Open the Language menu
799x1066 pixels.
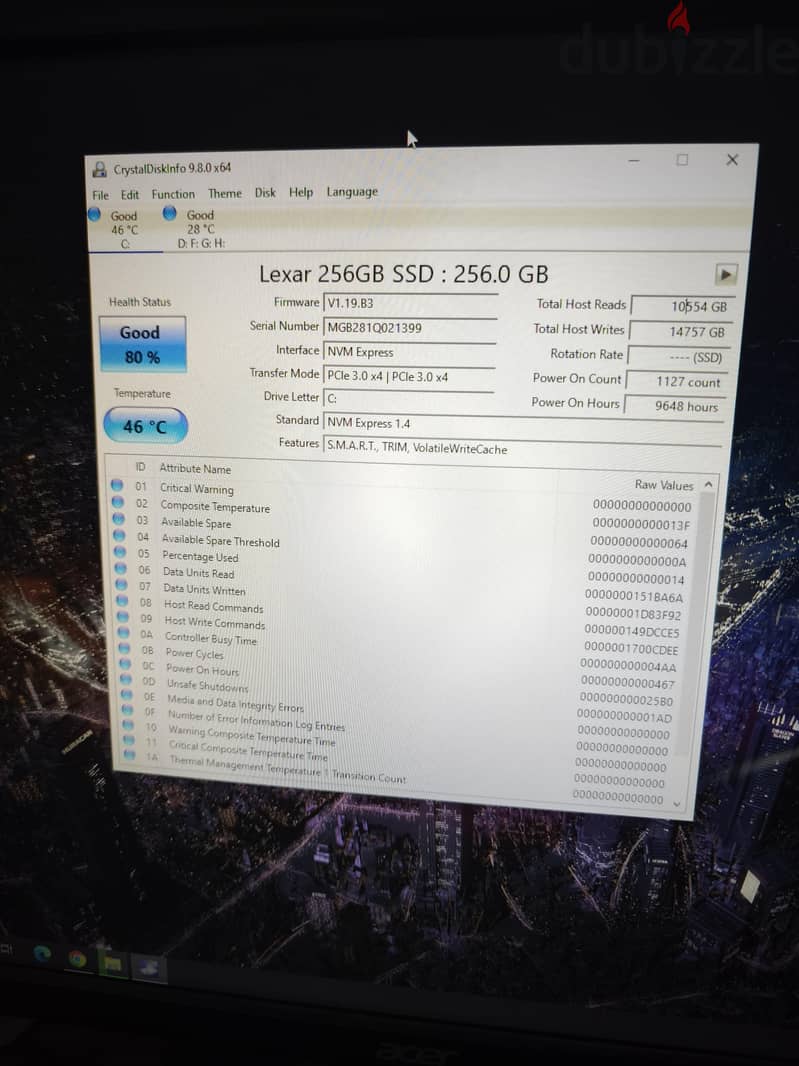pos(352,192)
